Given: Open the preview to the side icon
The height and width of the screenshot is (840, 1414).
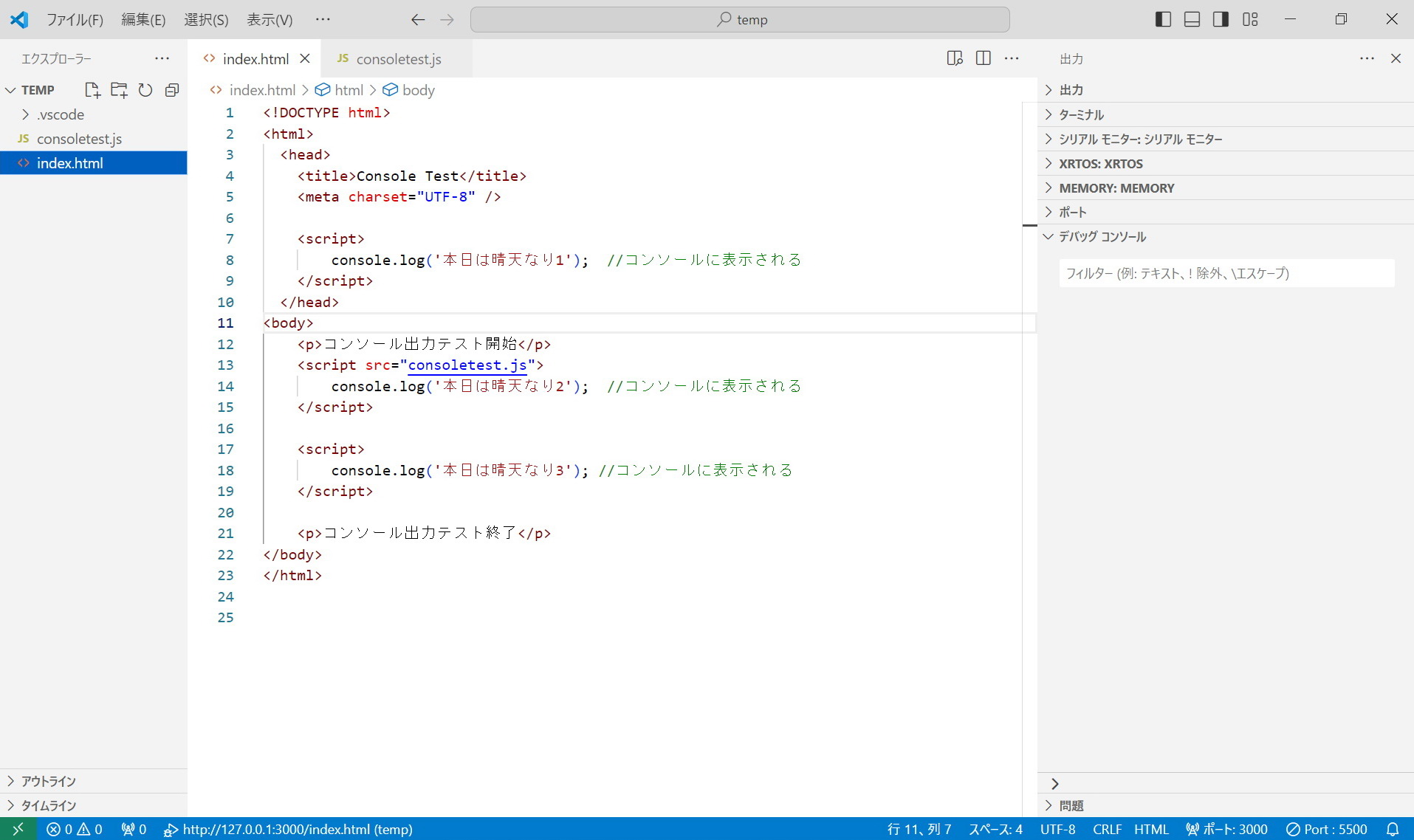Looking at the screenshot, I should point(955,58).
